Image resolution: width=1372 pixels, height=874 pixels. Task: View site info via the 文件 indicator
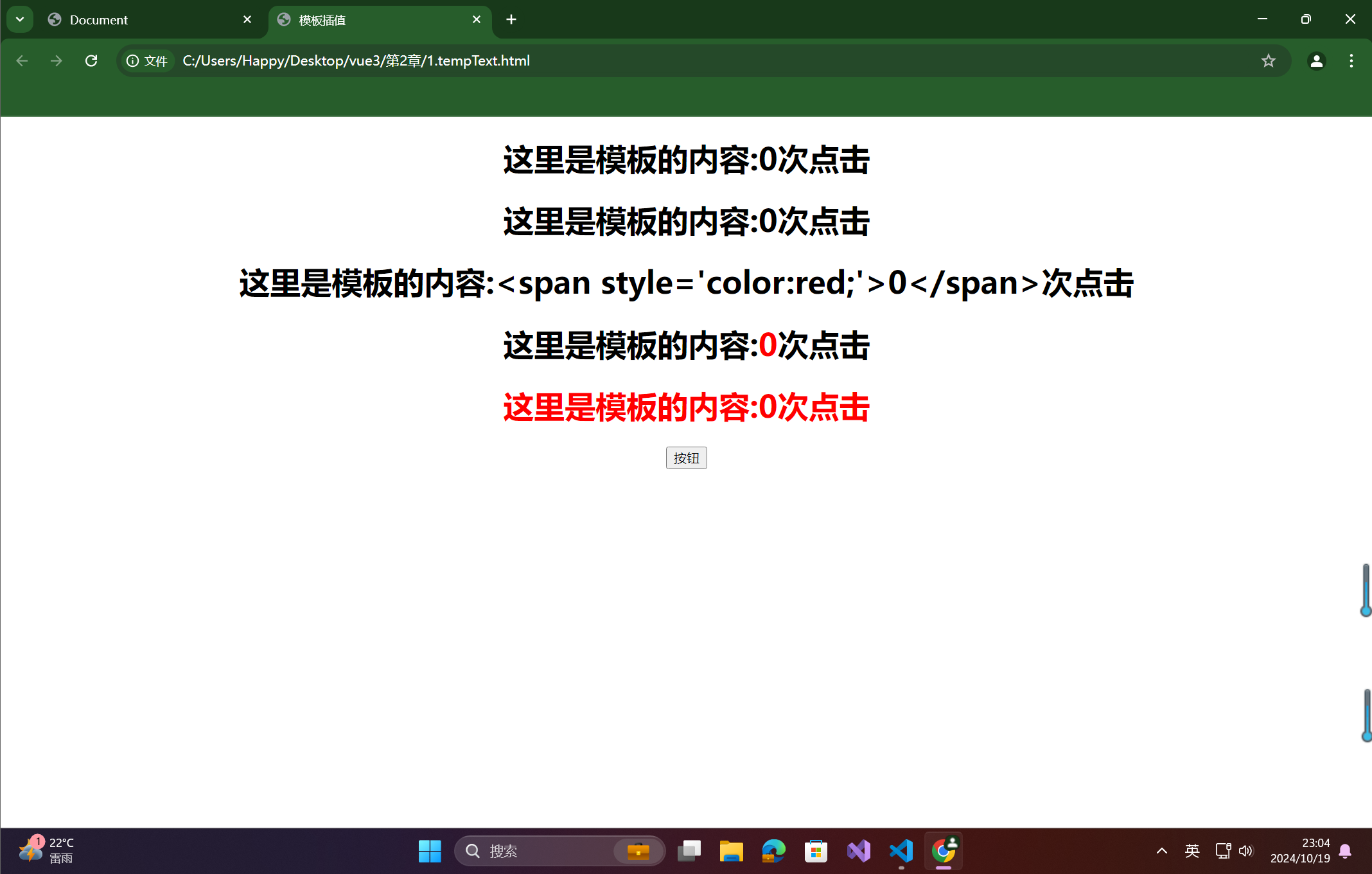point(147,60)
